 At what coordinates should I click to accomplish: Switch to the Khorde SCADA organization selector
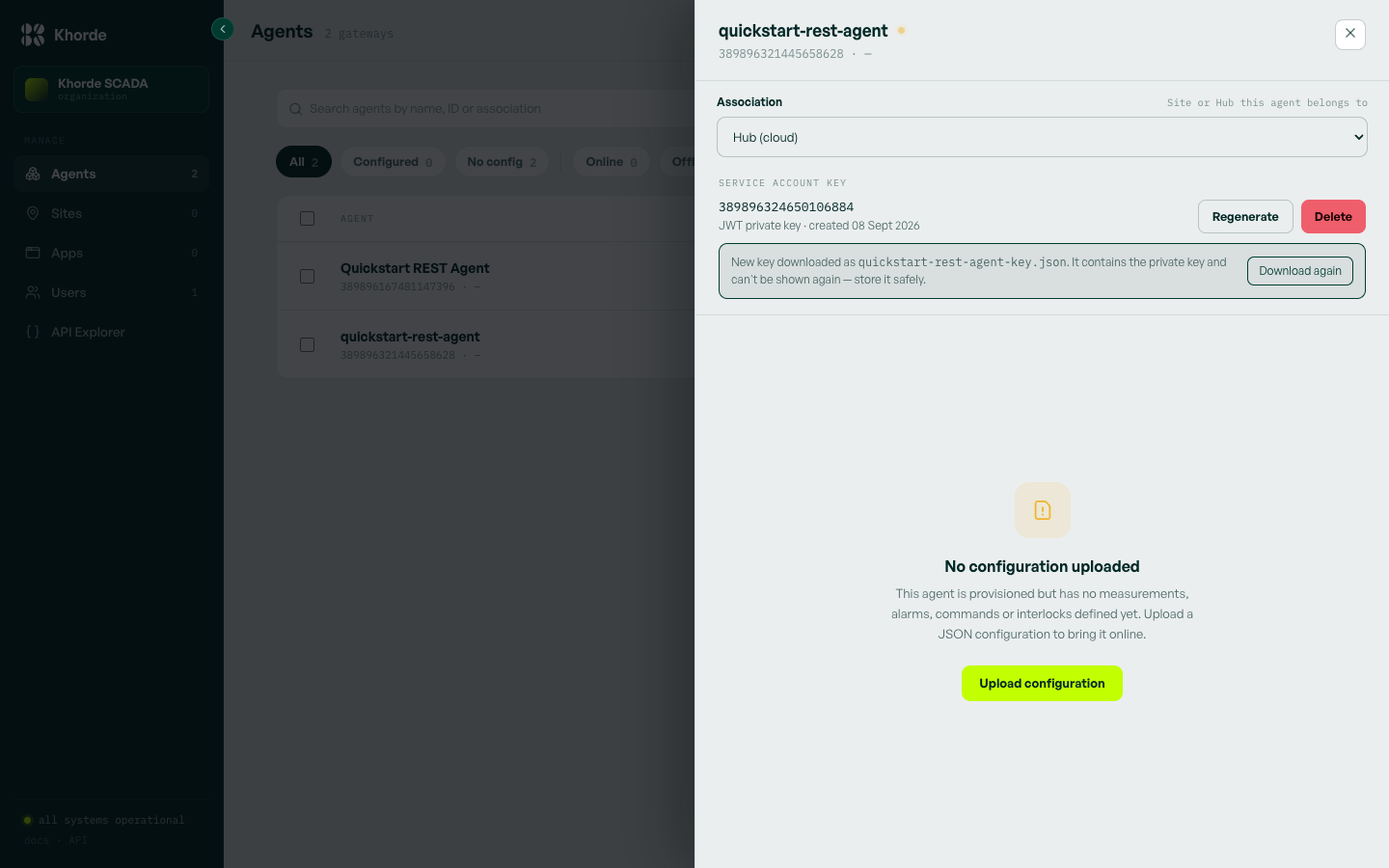click(x=112, y=90)
